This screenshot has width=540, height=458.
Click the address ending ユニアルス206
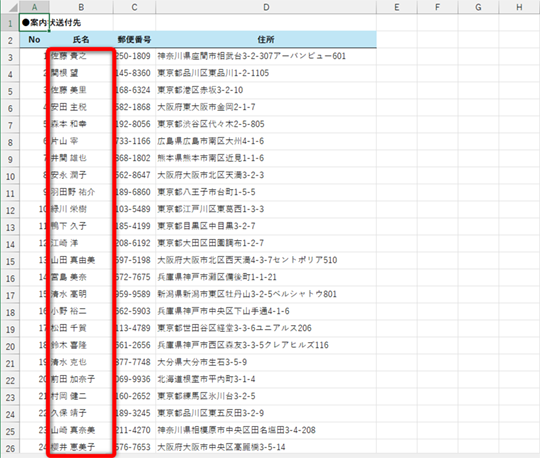tap(266, 329)
